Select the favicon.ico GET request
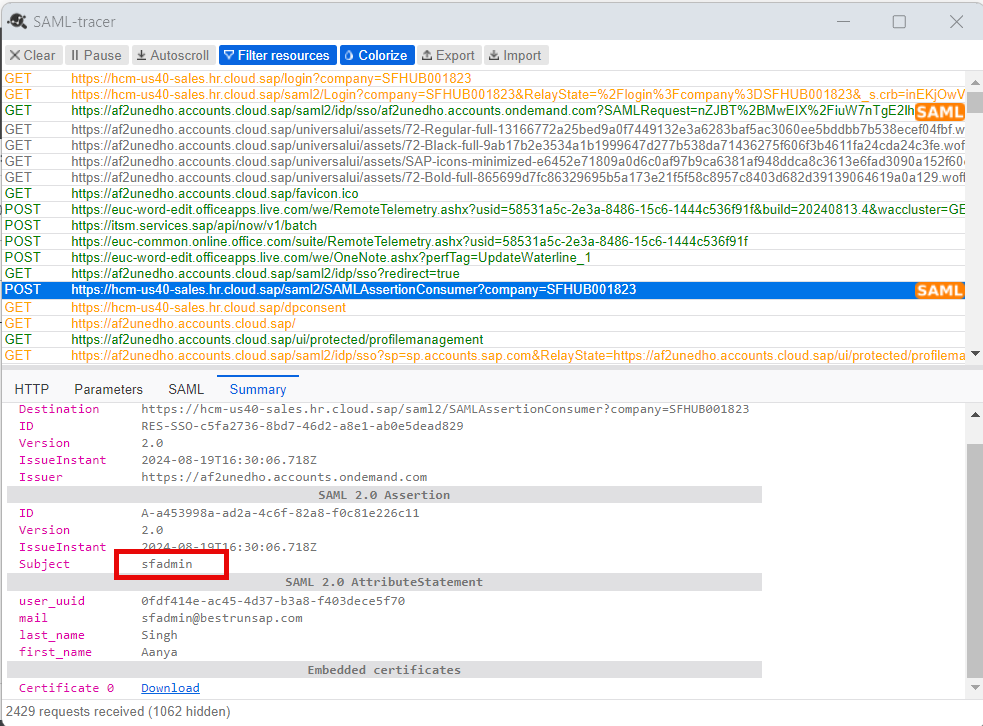This screenshot has width=983, height=726. [484, 194]
